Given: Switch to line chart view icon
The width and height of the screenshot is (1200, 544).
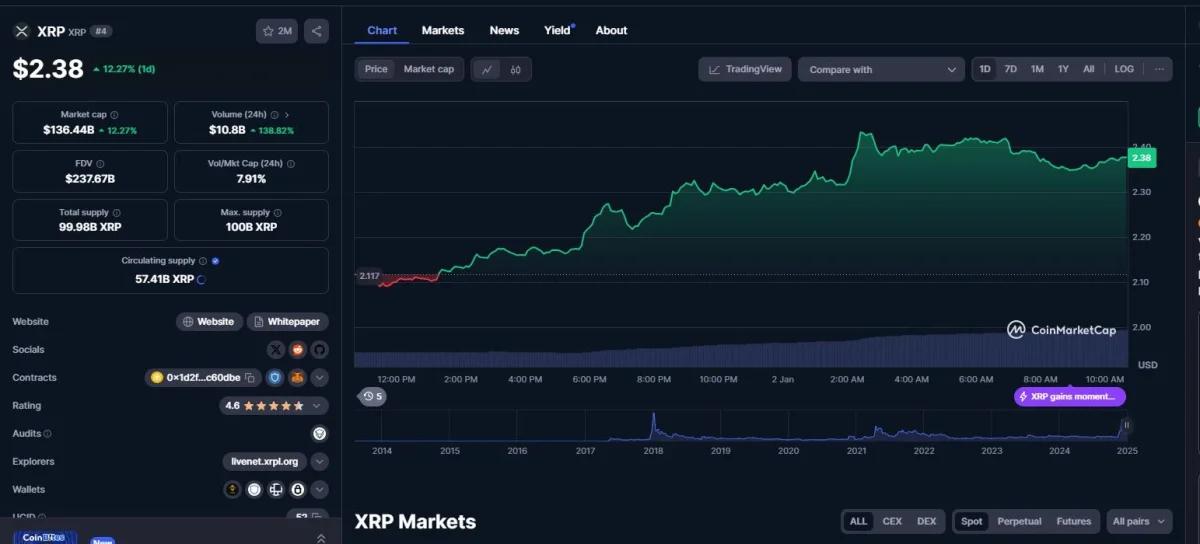Looking at the screenshot, I should [487, 70].
